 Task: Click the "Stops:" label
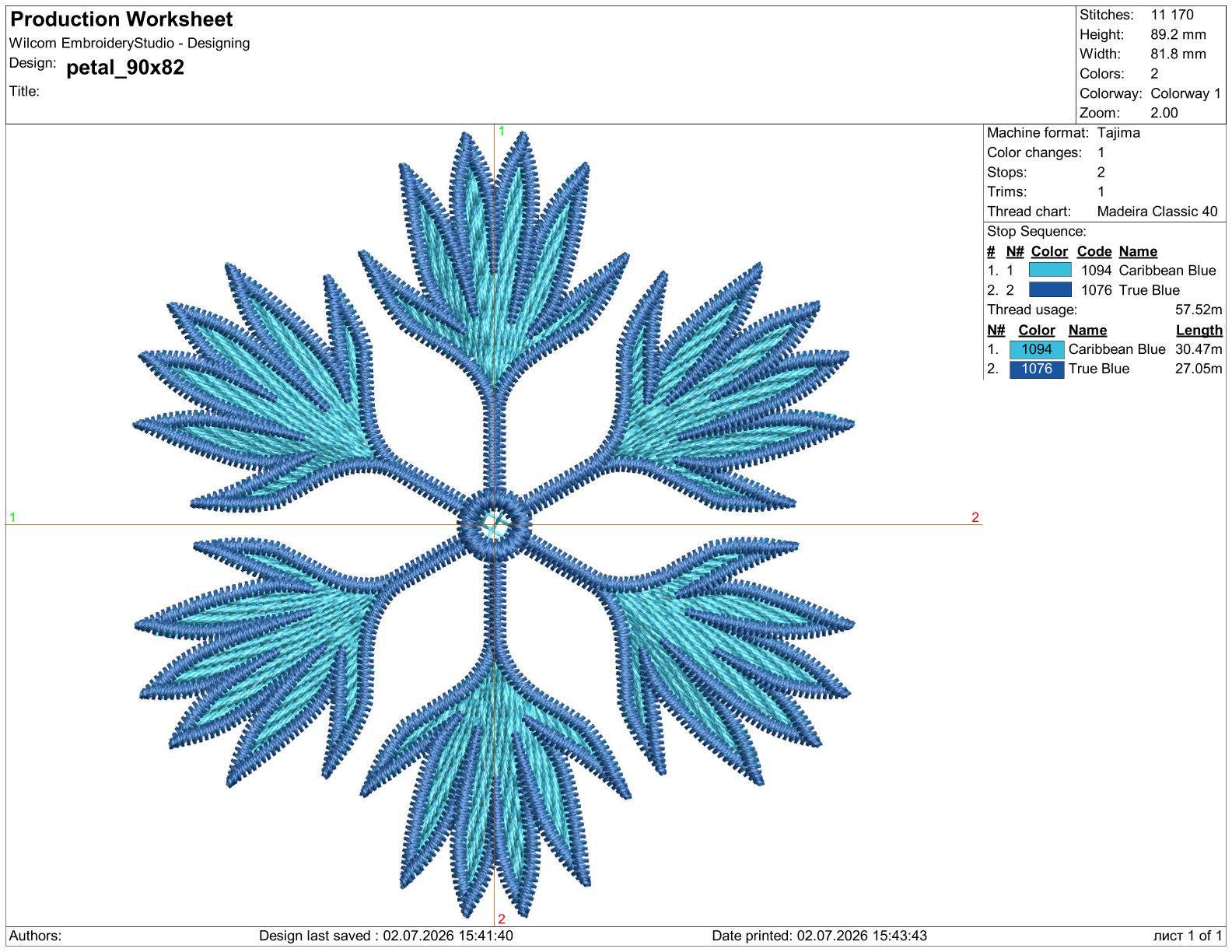[1006, 172]
